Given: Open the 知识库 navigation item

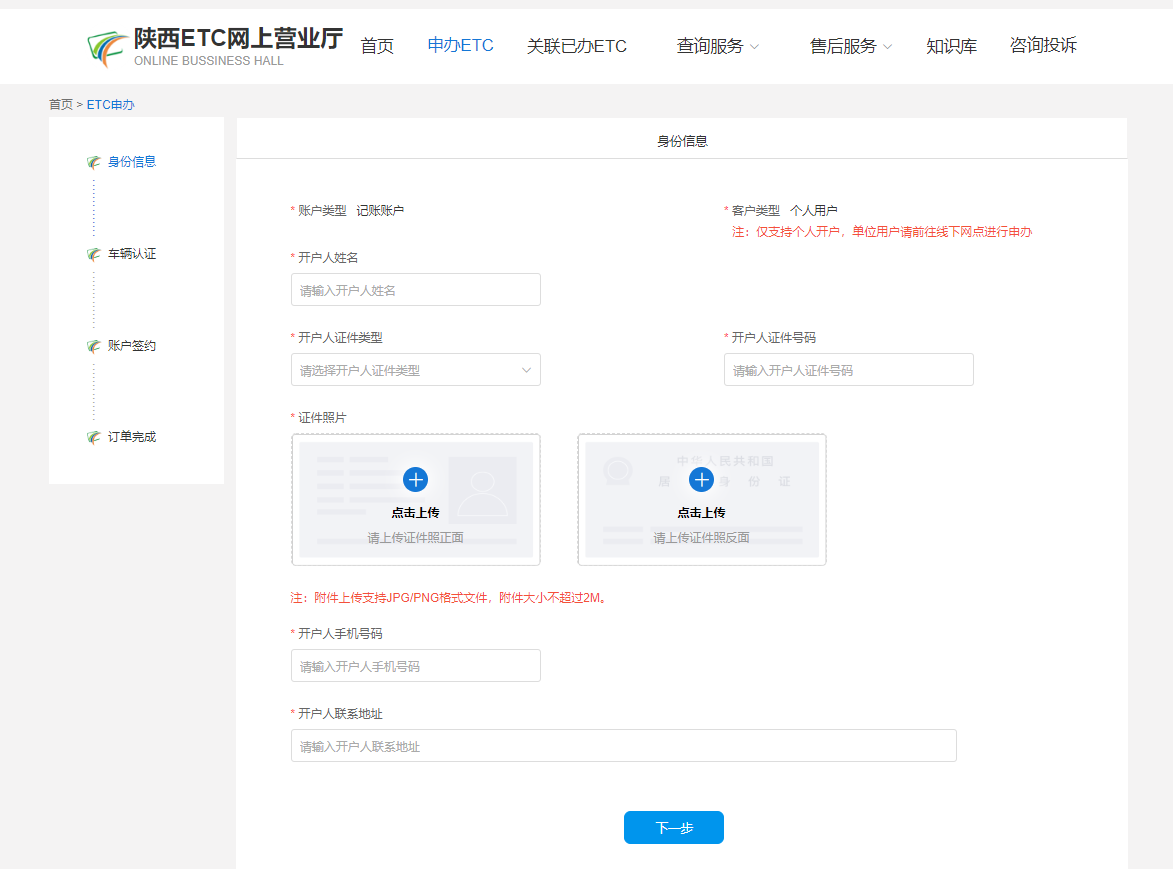Looking at the screenshot, I should [951, 46].
